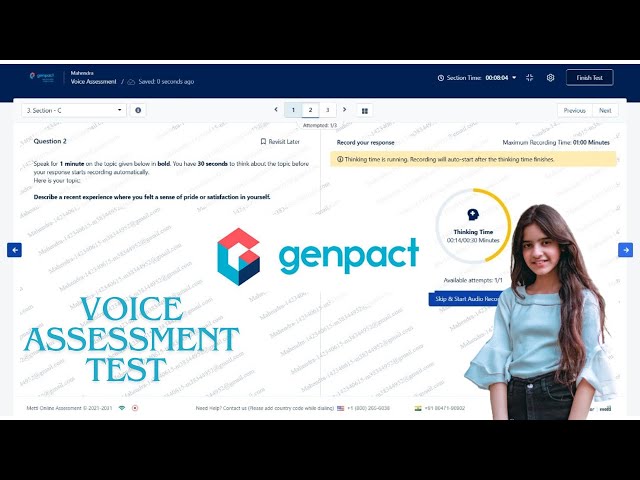Click the cloud saved status icon

(x=131, y=82)
